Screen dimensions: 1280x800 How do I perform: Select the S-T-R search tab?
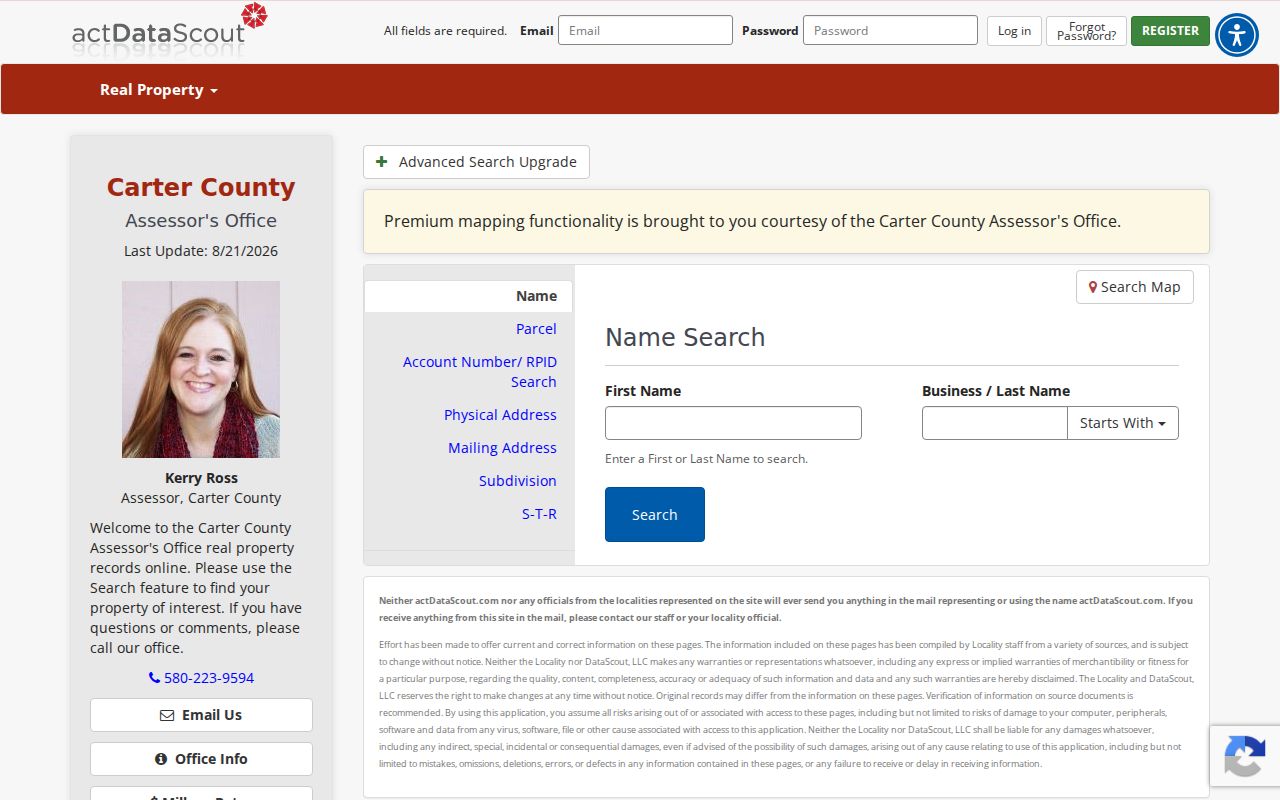(539, 514)
